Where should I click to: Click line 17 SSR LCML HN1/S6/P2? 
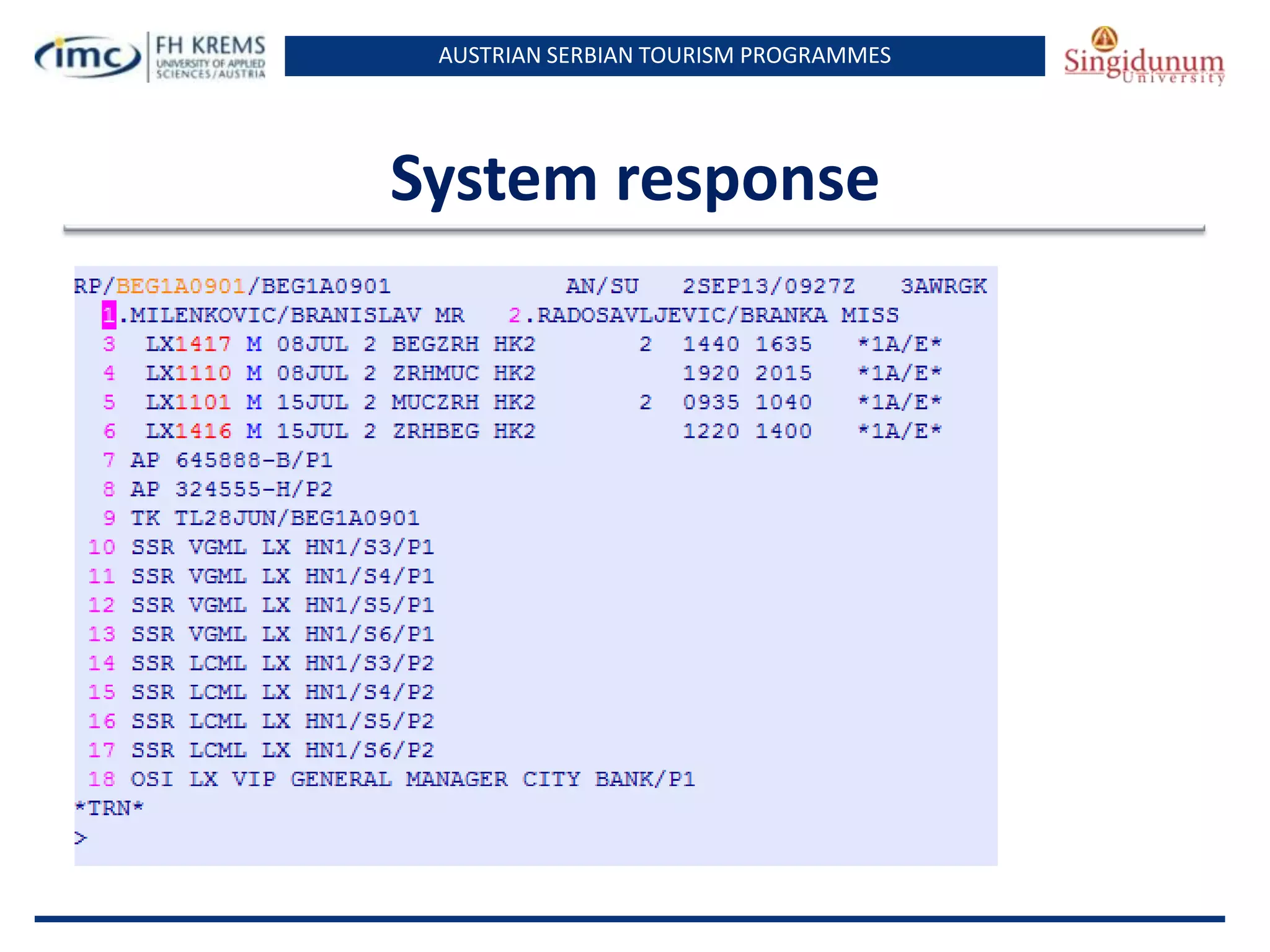click(x=261, y=751)
